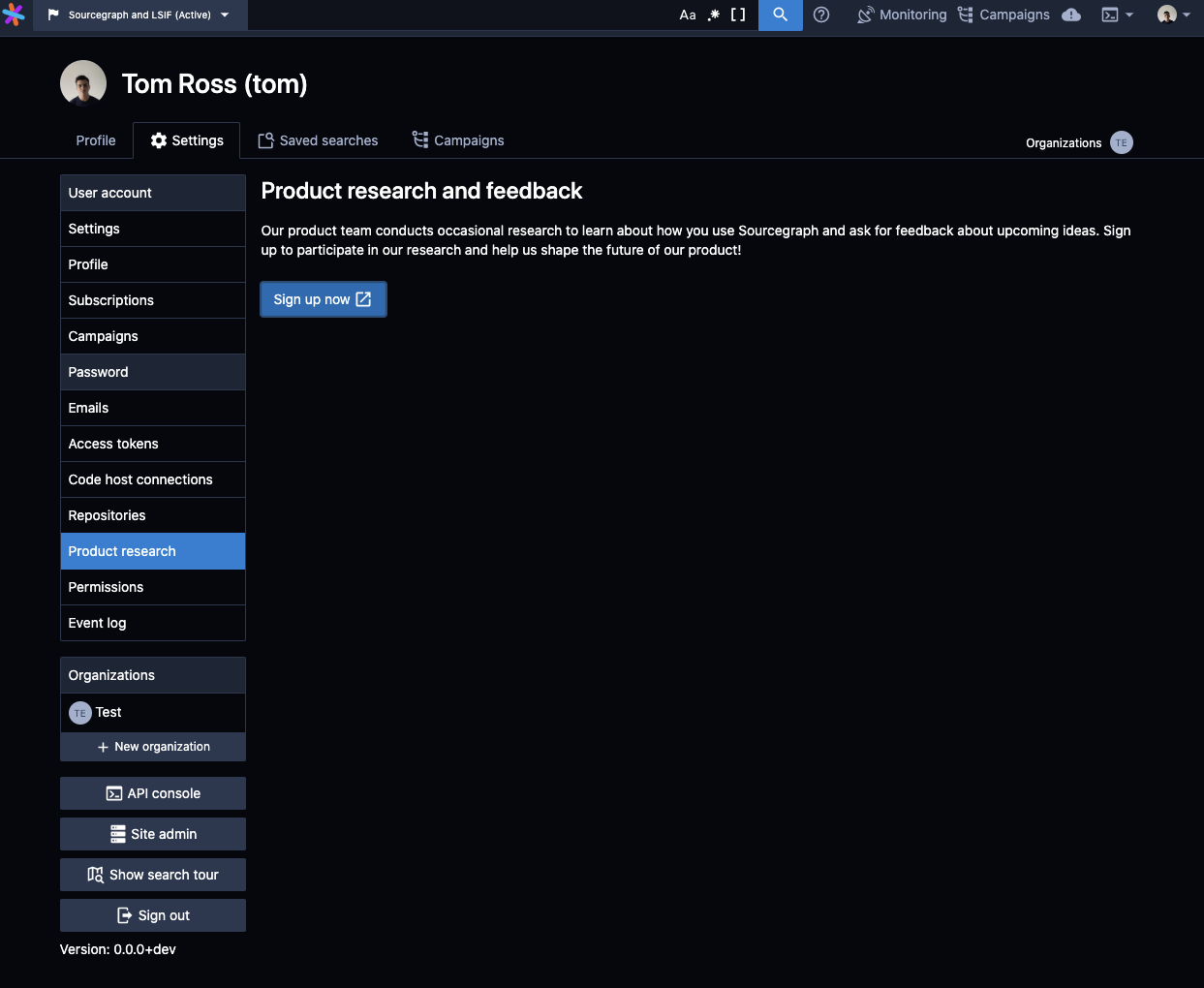
Task: Click Show search tour button
Action: pos(153,875)
